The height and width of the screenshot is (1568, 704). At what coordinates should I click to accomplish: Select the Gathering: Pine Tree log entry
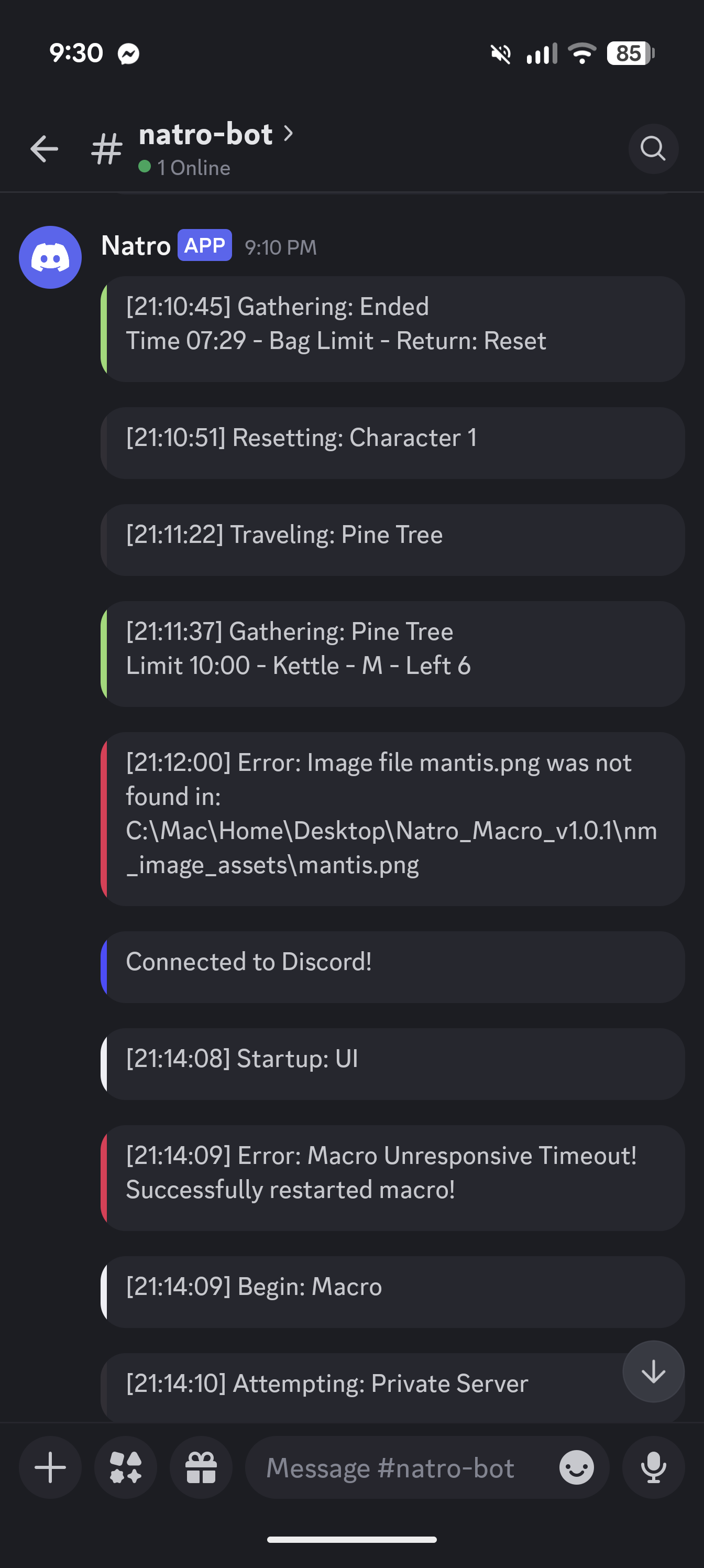coord(392,648)
